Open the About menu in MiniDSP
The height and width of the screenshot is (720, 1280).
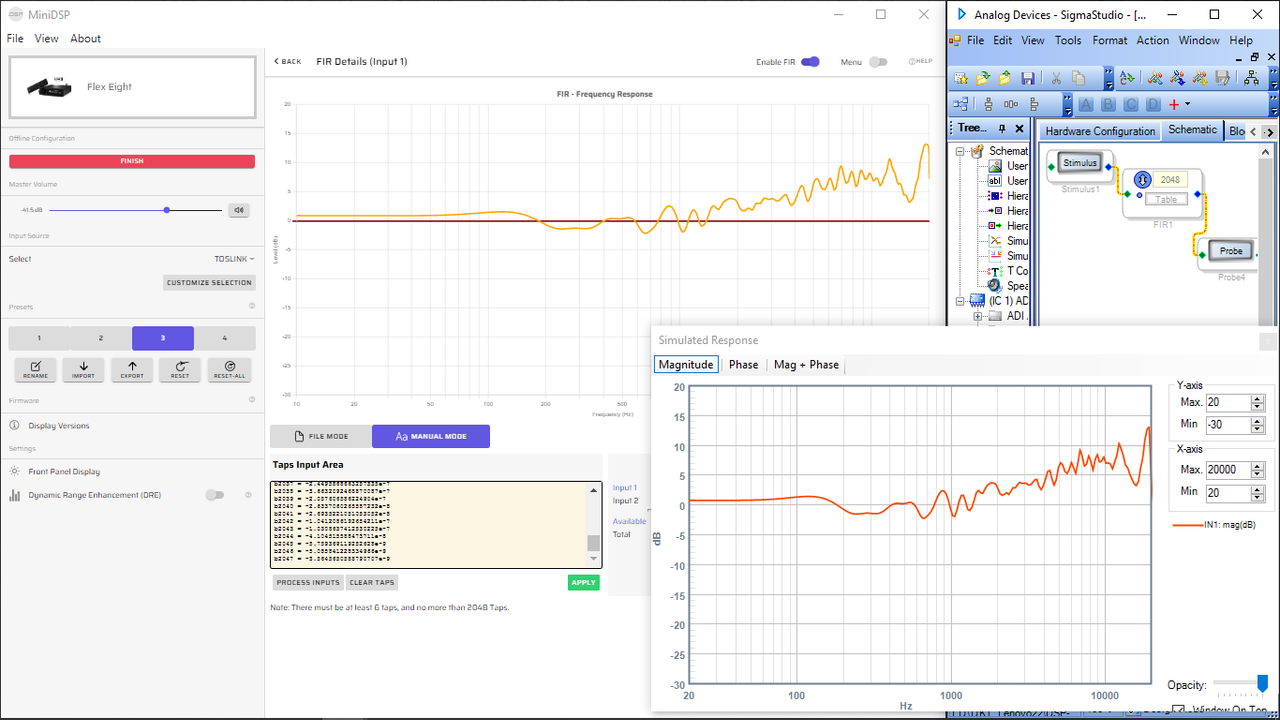85,38
